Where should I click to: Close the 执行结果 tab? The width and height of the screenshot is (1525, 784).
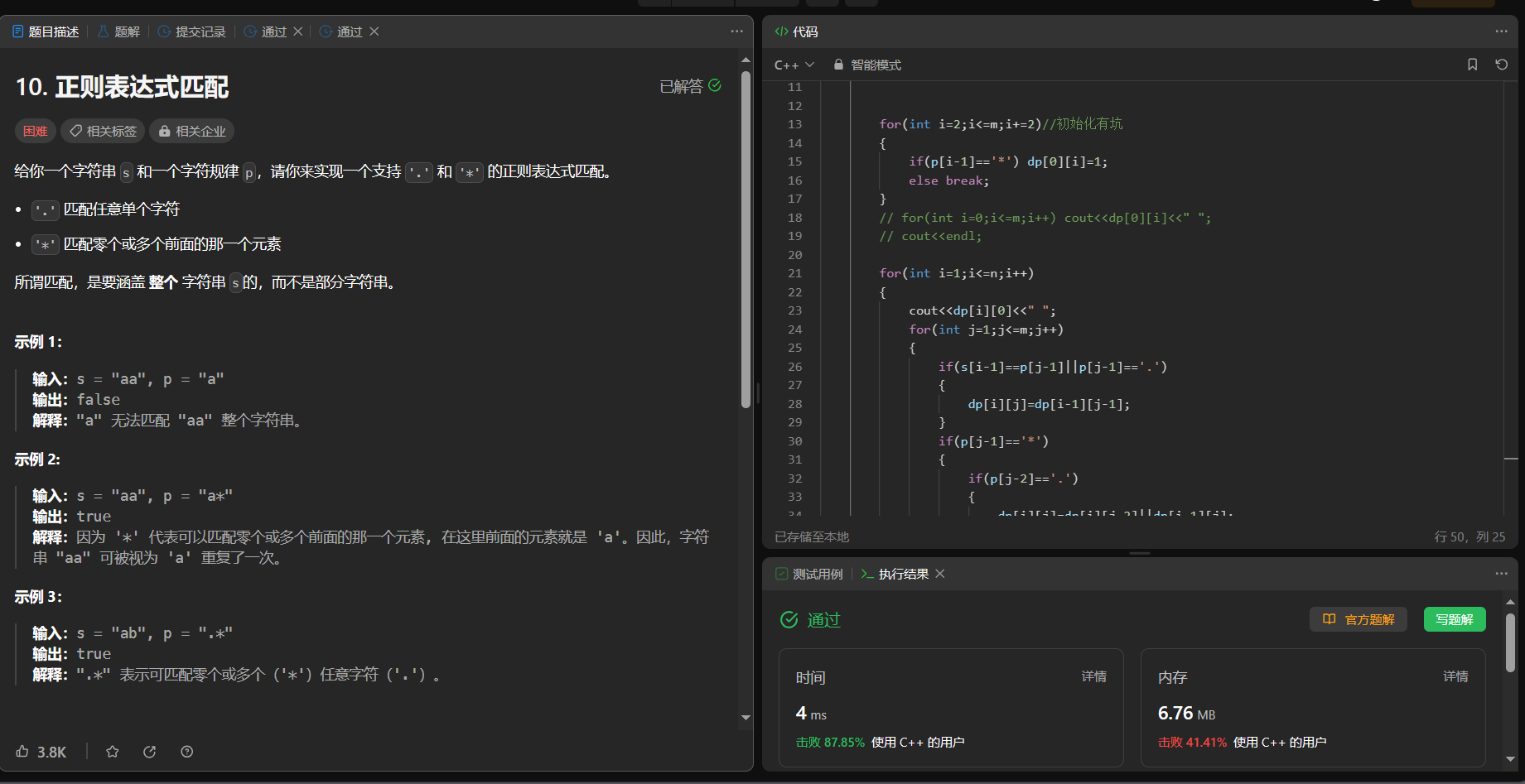click(x=940, y=574)
